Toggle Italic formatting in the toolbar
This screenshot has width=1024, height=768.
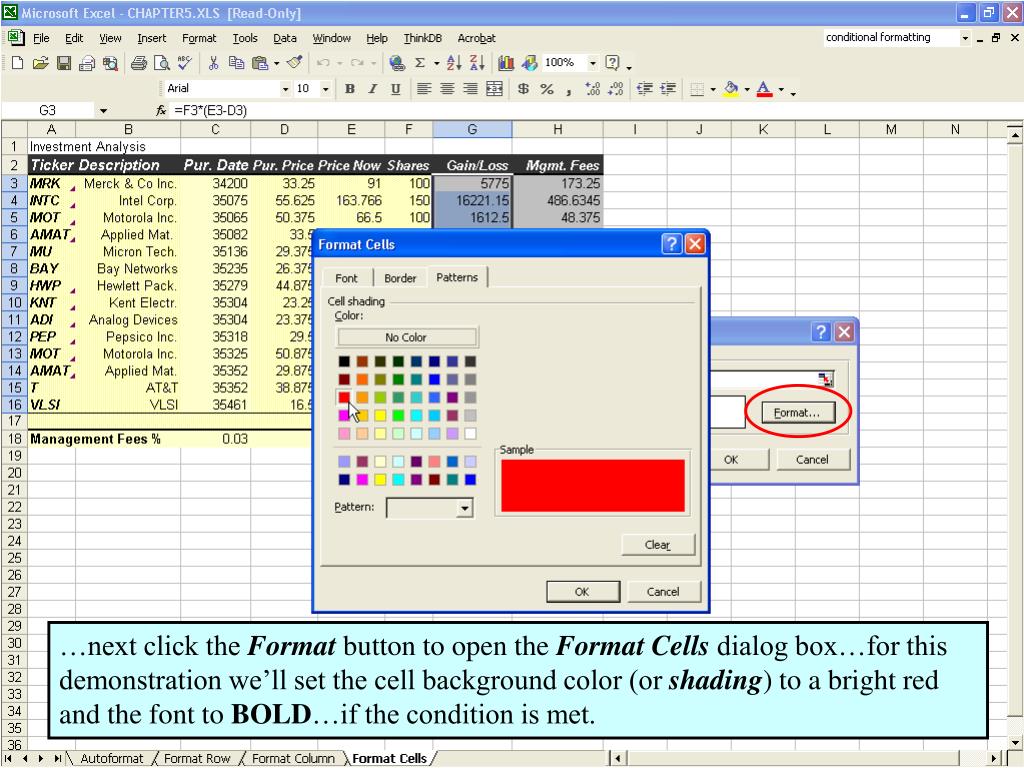(x=373, y=89)
